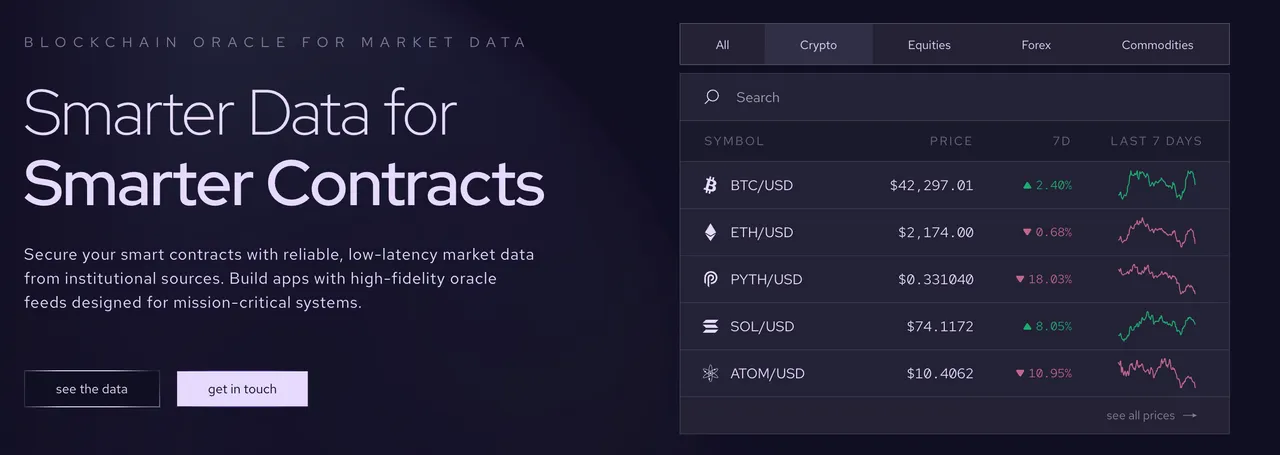
Task: Click the Pyth logo icon beside PYTH/USD
Action: click(x=711, y=279)
